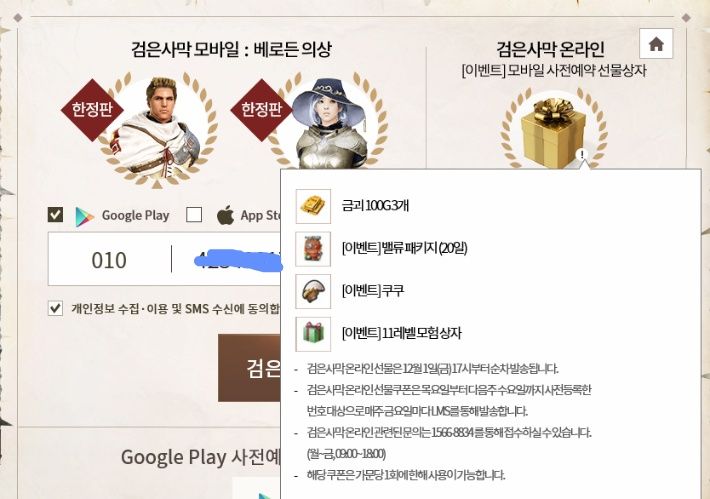The height and width of the screenshot is (499, 710).
Task: Click the golden gift box image
Action: pos(553,132)
